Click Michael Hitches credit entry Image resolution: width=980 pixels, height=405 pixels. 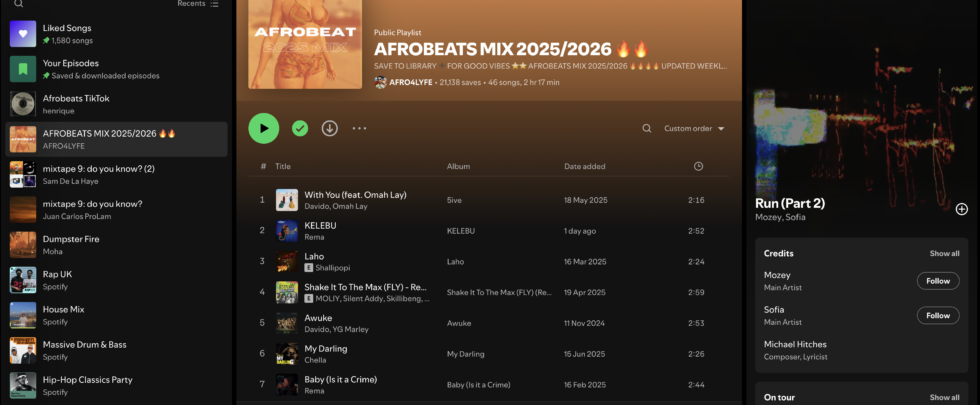(x=795, y=344)
